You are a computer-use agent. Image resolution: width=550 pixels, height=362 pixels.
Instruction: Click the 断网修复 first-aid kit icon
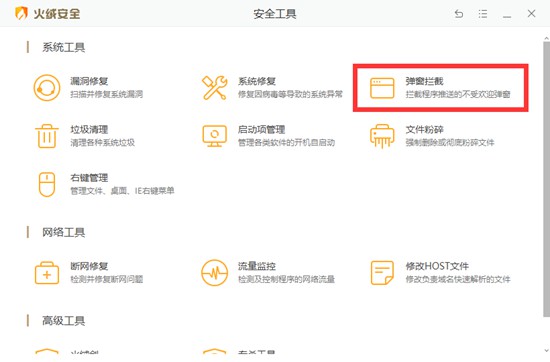point(47,273)
